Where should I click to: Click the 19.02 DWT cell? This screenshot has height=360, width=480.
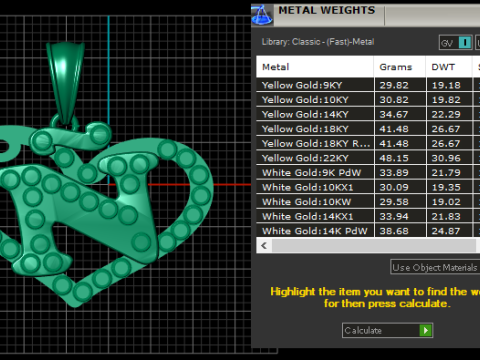click(x=449, y=202)
